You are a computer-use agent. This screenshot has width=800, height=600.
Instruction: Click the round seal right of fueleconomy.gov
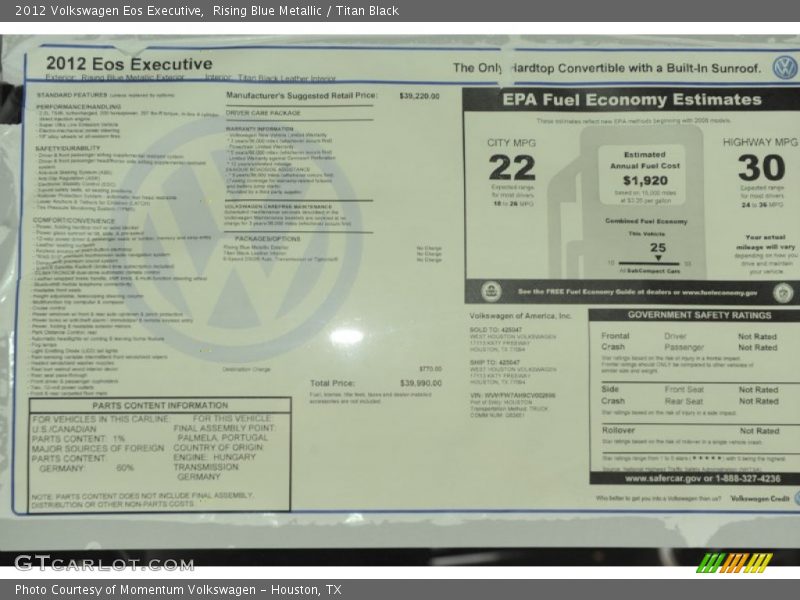coord(783,292)
